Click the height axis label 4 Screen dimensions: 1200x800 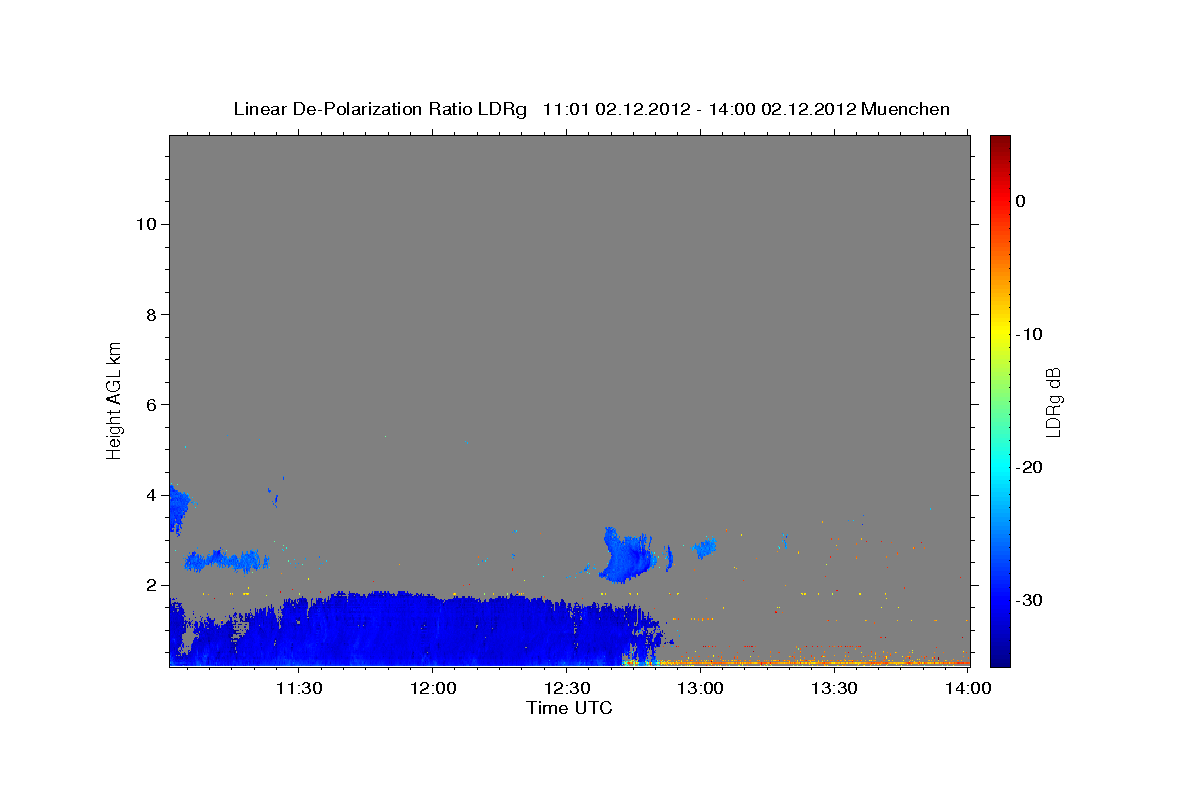pos(150,495)
